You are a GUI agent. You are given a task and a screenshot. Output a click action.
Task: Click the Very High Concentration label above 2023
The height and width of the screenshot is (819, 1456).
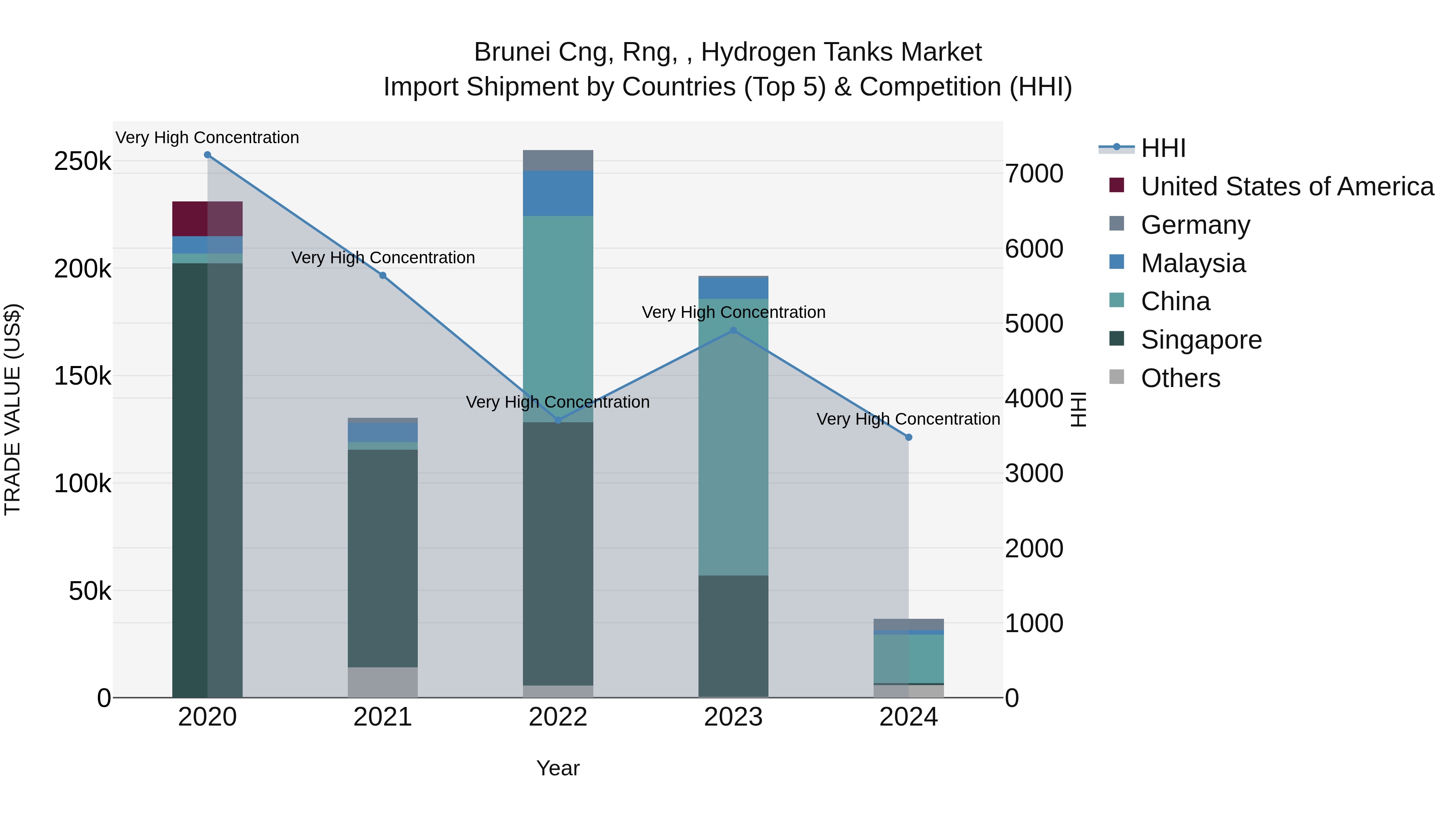(x=734, y=312)
